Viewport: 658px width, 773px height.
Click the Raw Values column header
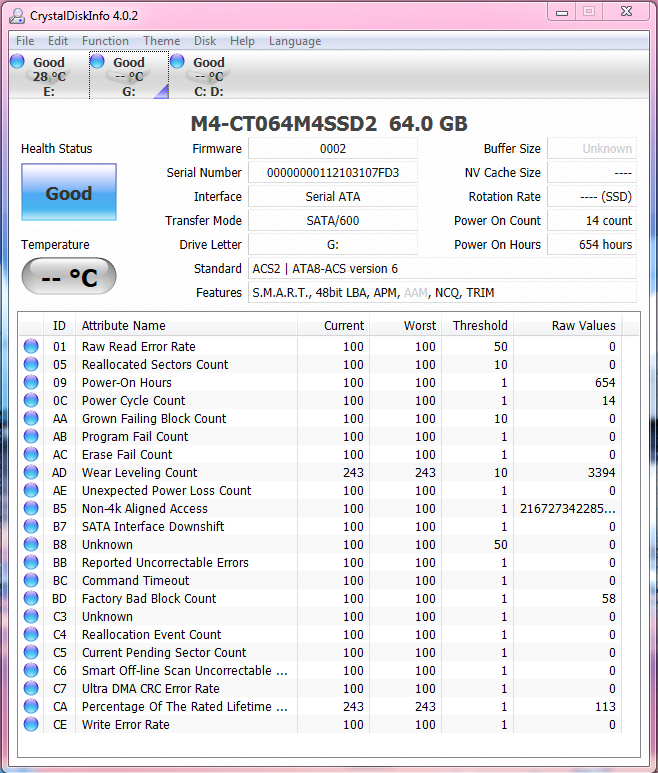(568, 325)
